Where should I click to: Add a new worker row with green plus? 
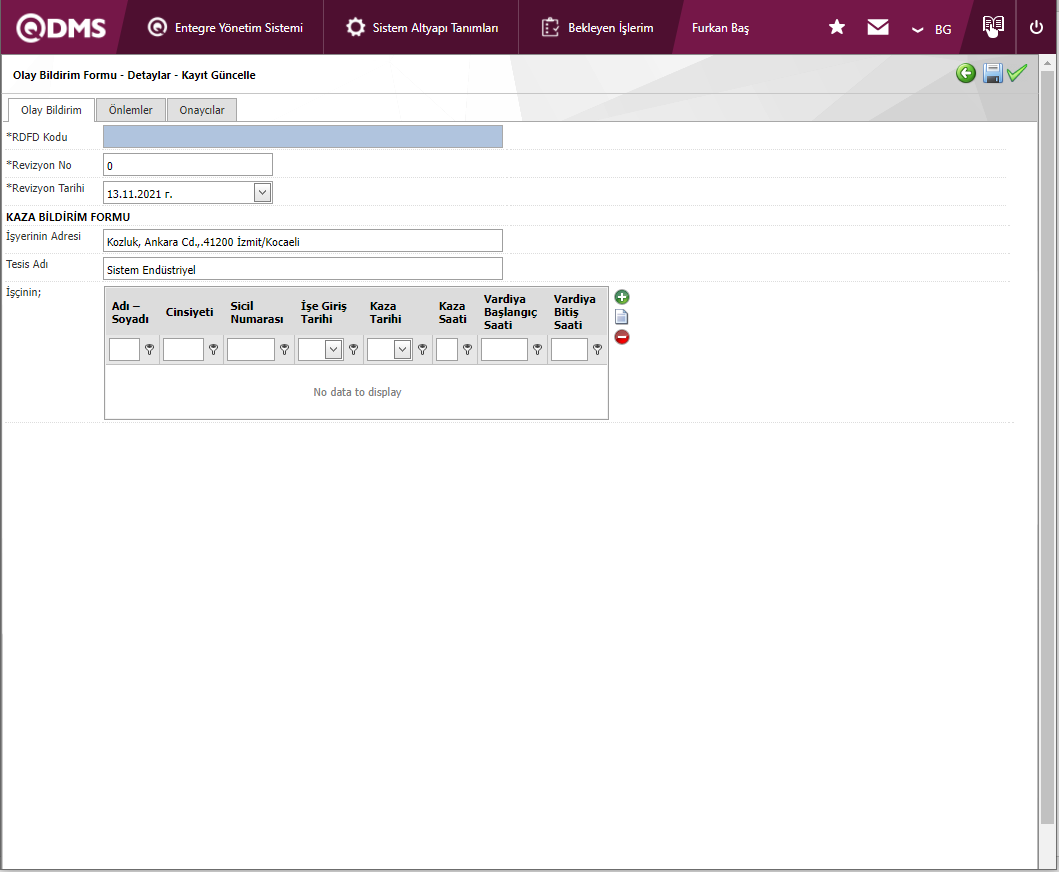tap(622, 297)
